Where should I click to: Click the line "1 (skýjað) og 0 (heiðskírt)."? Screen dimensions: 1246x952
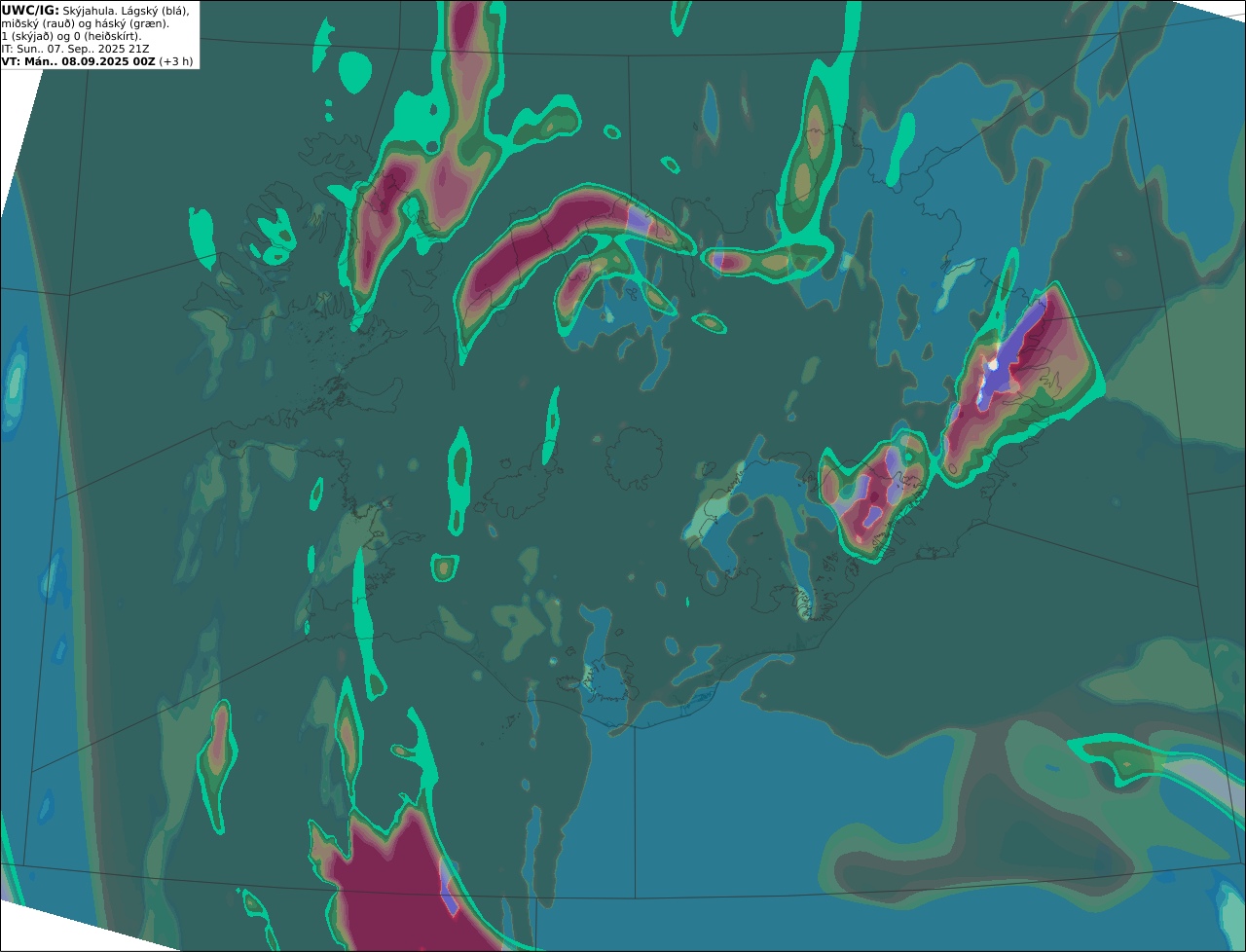[x=72, y=36]
